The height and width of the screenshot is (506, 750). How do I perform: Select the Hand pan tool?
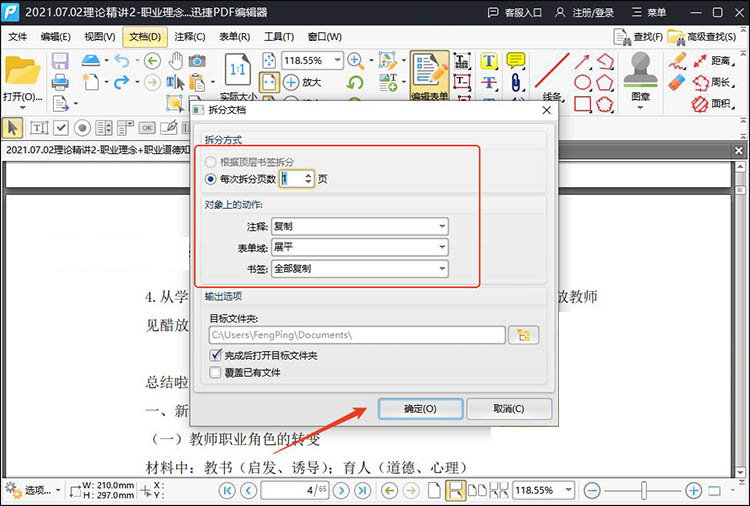[176, 61]
